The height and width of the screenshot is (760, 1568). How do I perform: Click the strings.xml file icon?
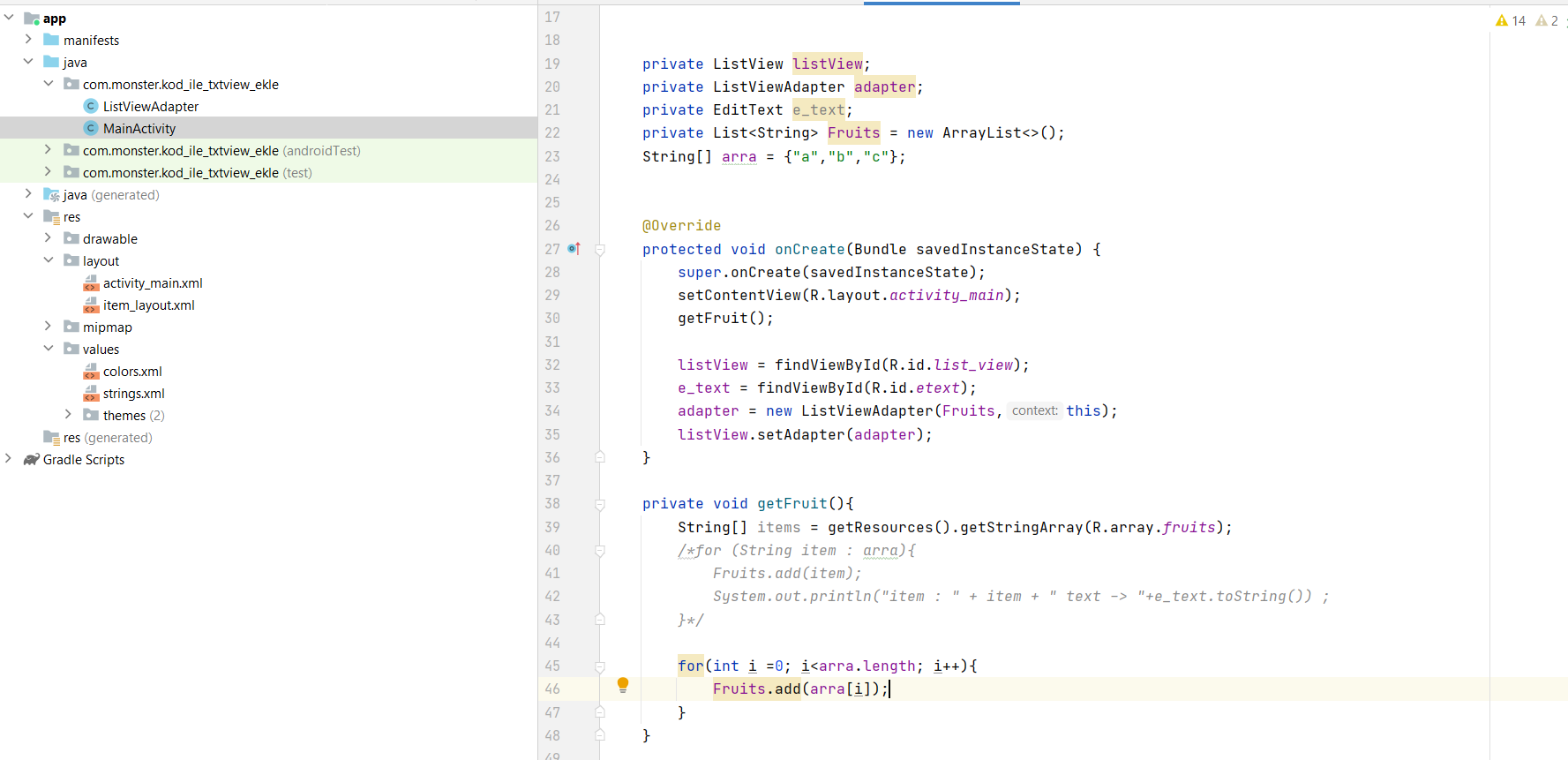pyautogui.click(x=91, y=393)
